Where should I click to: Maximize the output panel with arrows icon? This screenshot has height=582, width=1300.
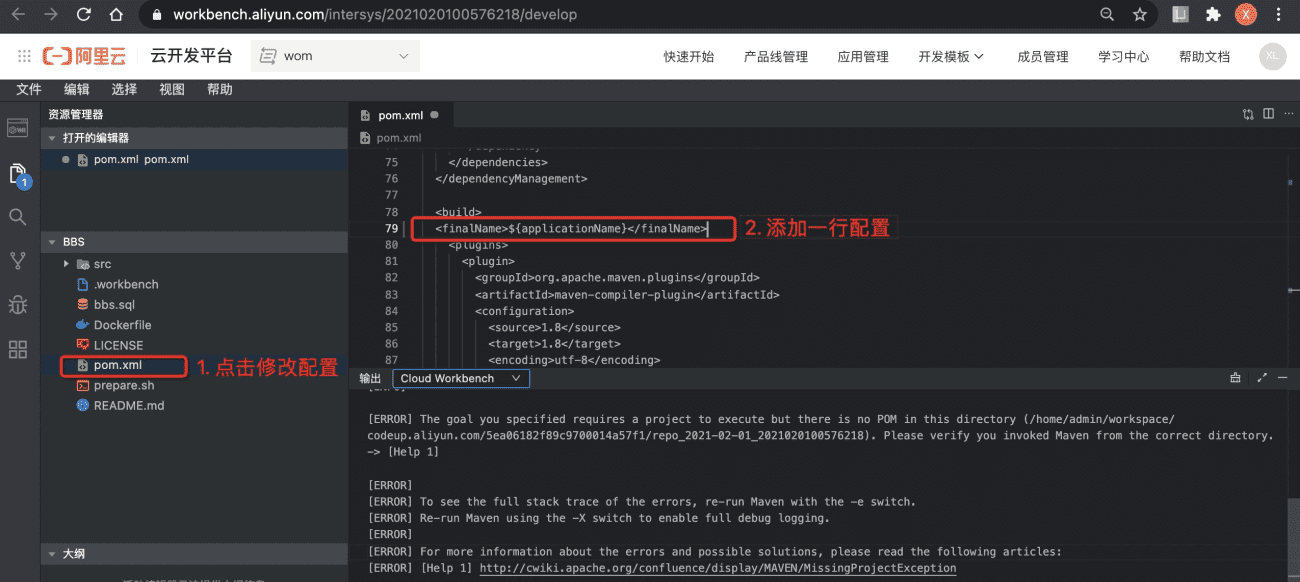(1260, 378)
